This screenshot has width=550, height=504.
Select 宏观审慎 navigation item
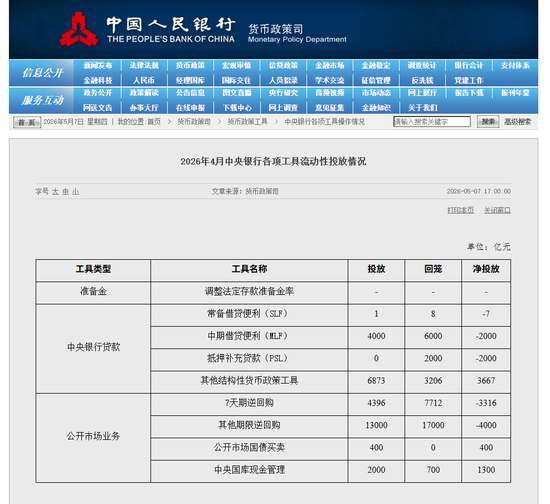236,66
